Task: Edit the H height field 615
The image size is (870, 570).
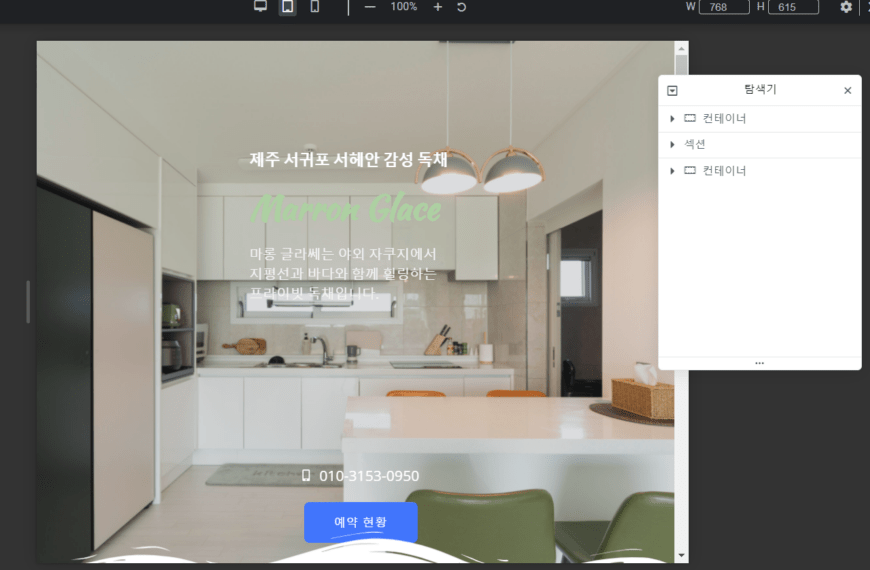Action: coord(793,7)
